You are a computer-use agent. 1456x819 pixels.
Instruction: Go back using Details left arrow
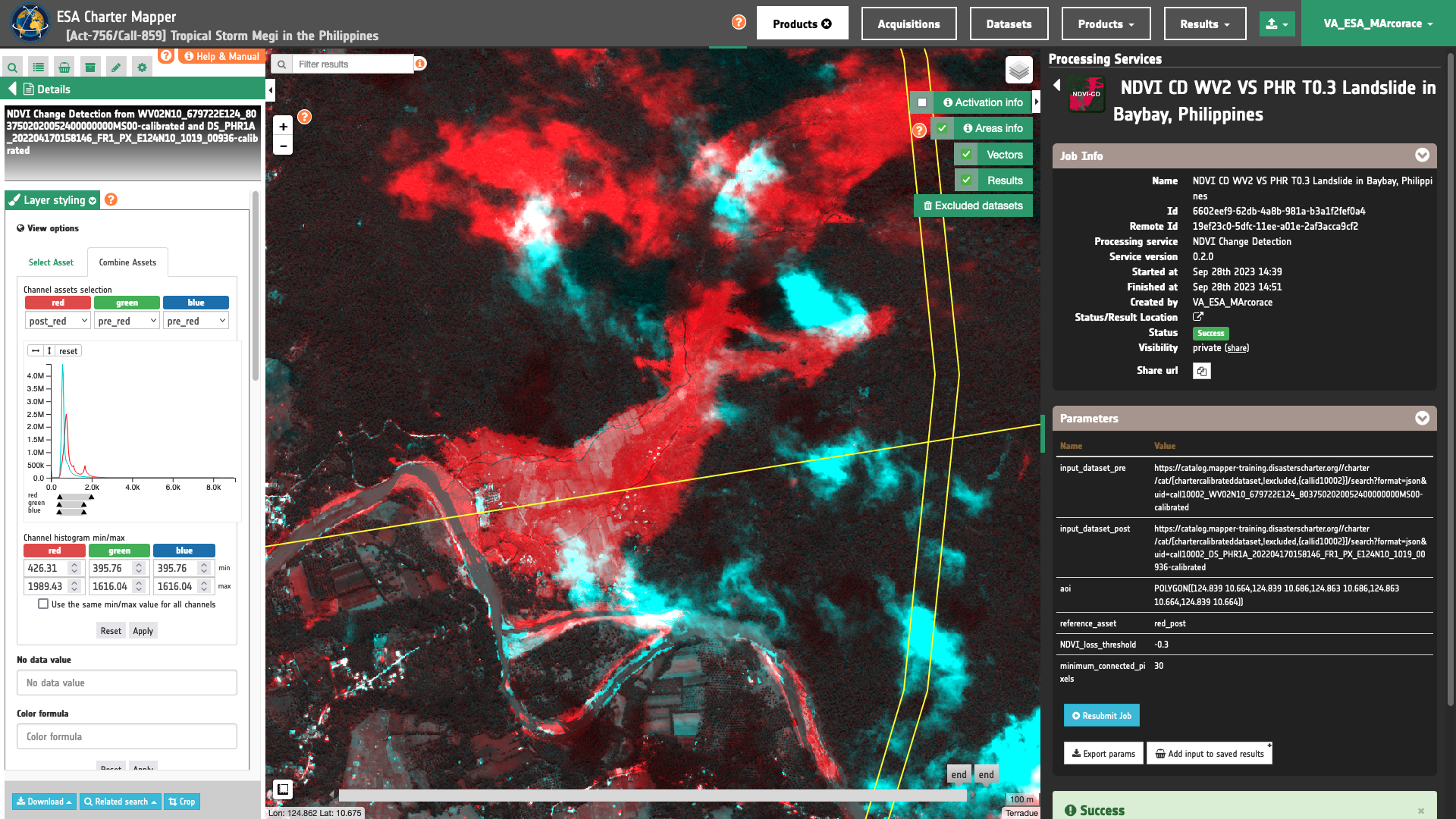(x=12, y=89)
